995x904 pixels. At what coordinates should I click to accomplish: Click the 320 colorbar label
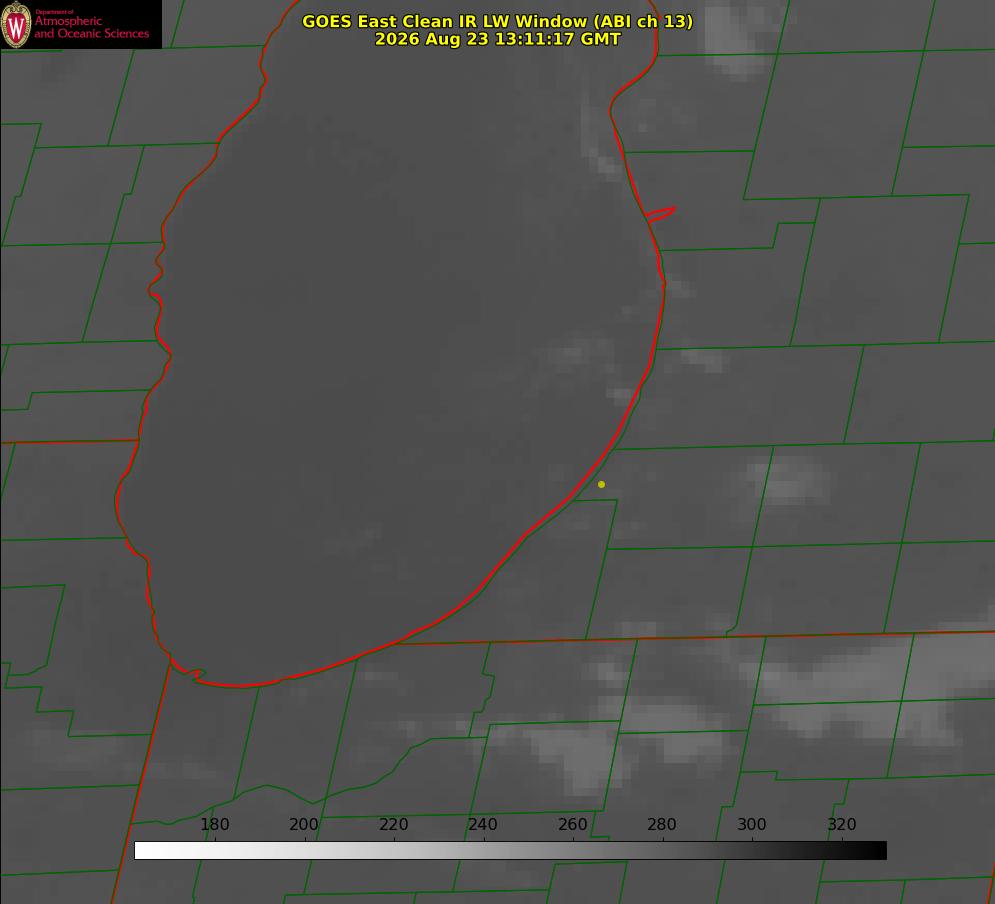point(842,824)
